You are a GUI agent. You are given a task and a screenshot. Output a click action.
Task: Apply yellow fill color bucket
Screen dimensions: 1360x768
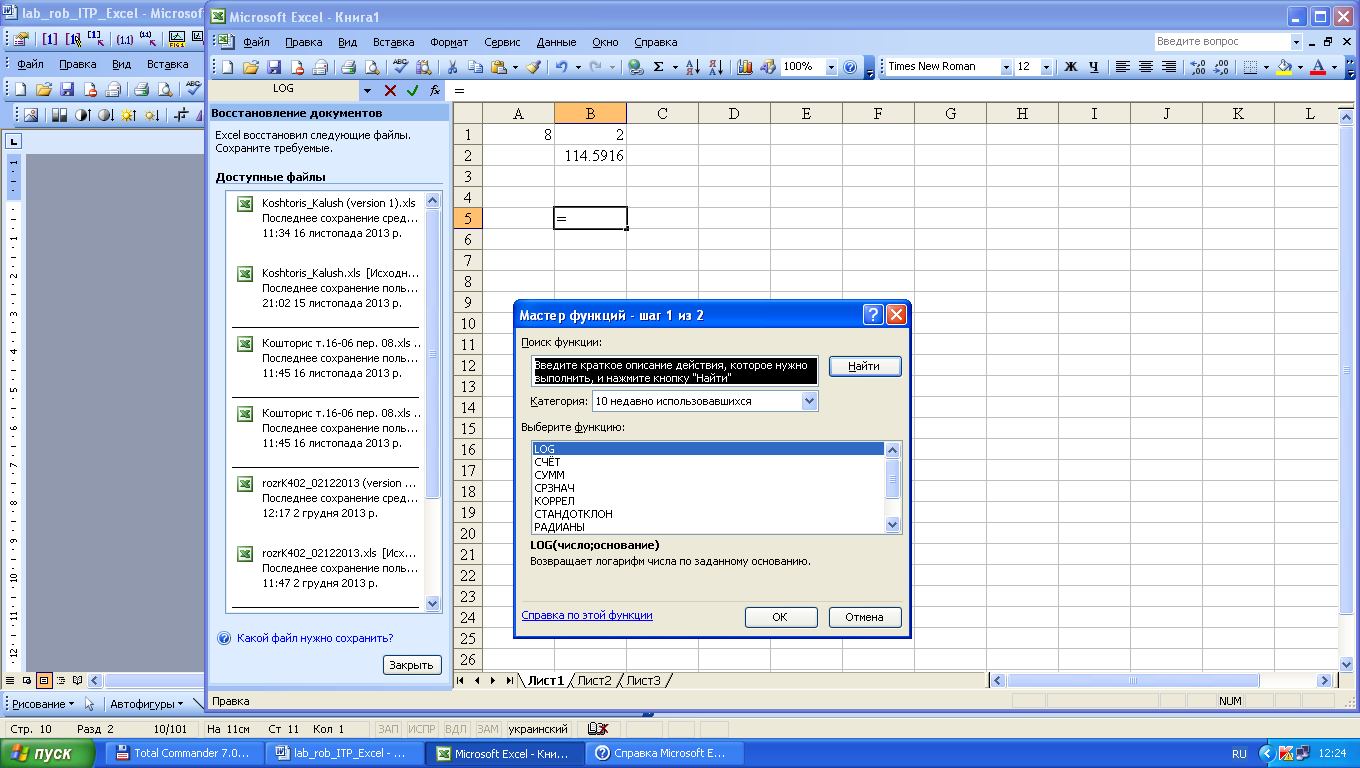tap(1286, 67)
